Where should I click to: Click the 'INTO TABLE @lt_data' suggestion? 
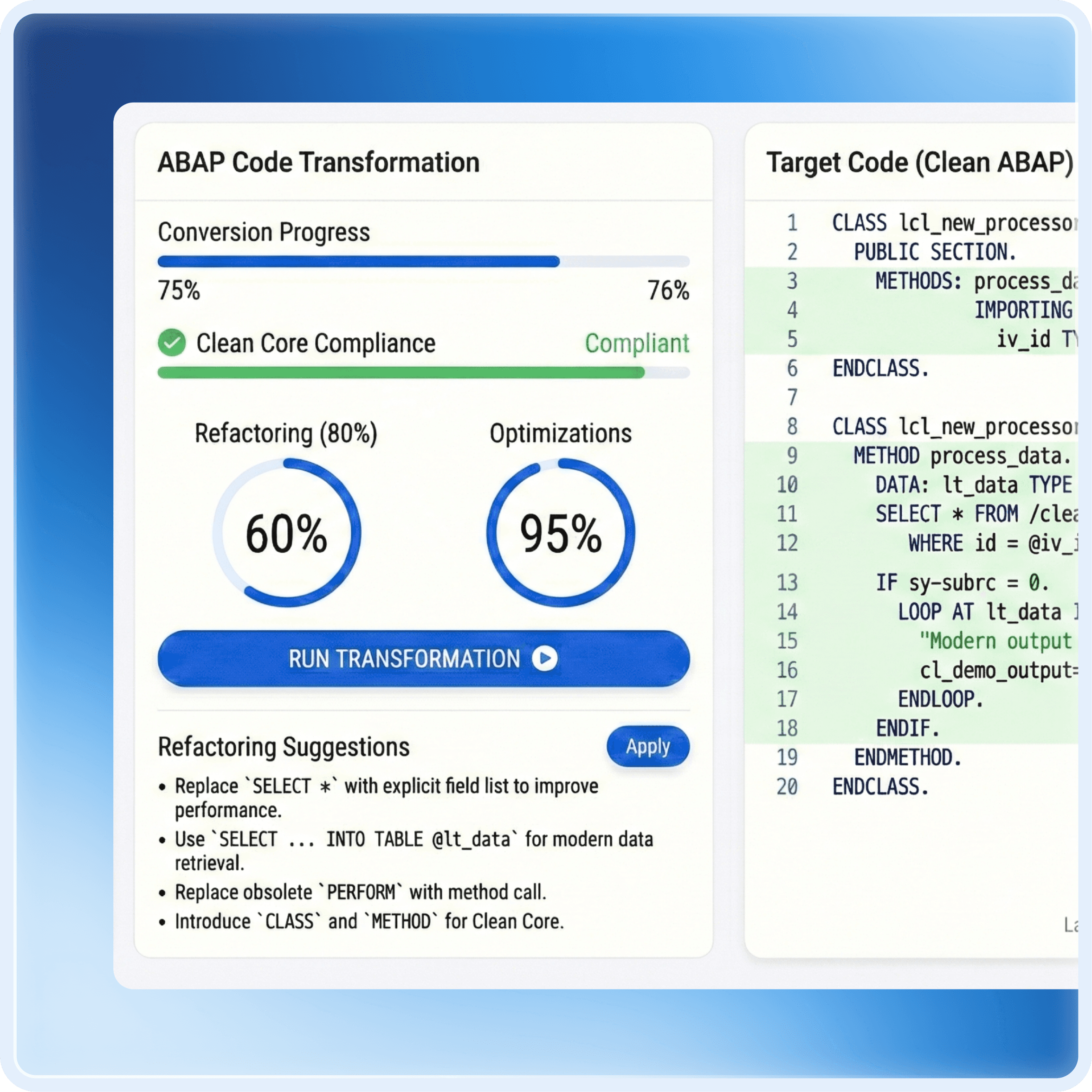(x=413, y=840)
